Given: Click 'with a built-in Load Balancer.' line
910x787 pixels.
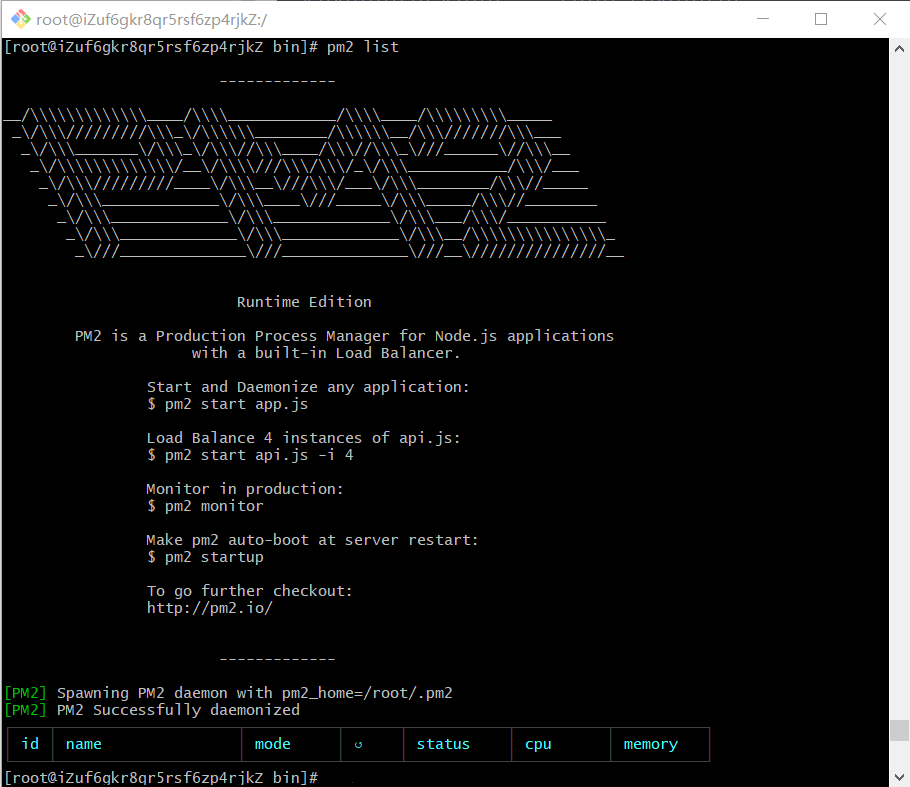Looking at the screenshot, I should point(326,353).
